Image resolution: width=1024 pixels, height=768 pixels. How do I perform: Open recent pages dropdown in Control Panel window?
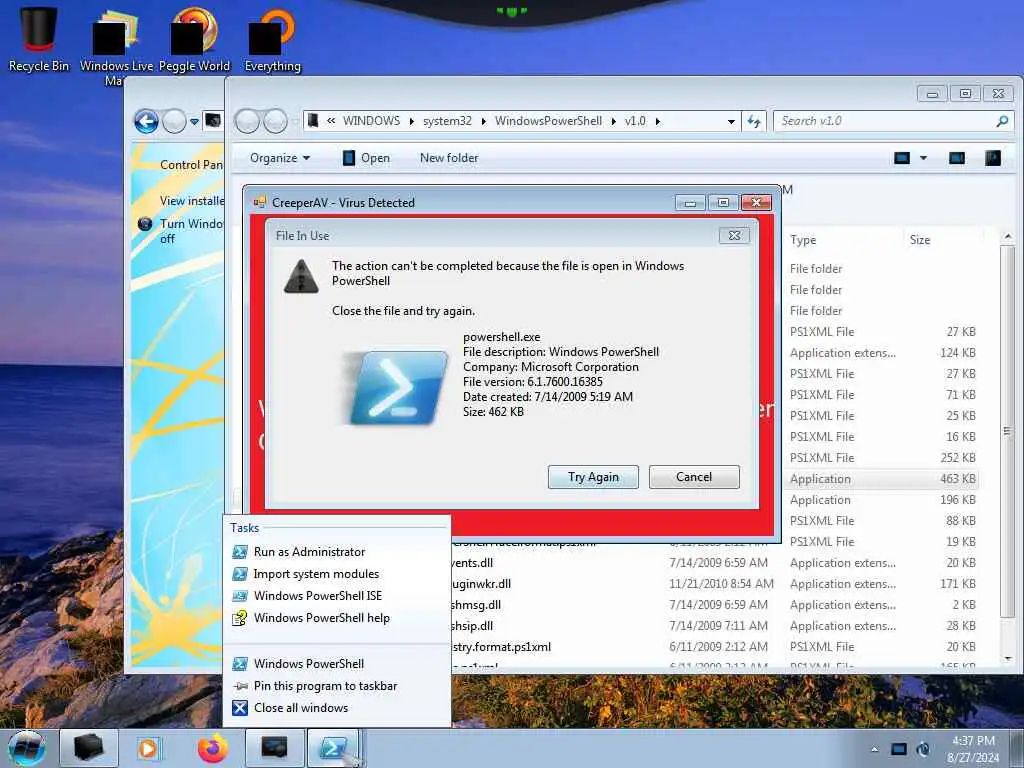pos(194,121)
